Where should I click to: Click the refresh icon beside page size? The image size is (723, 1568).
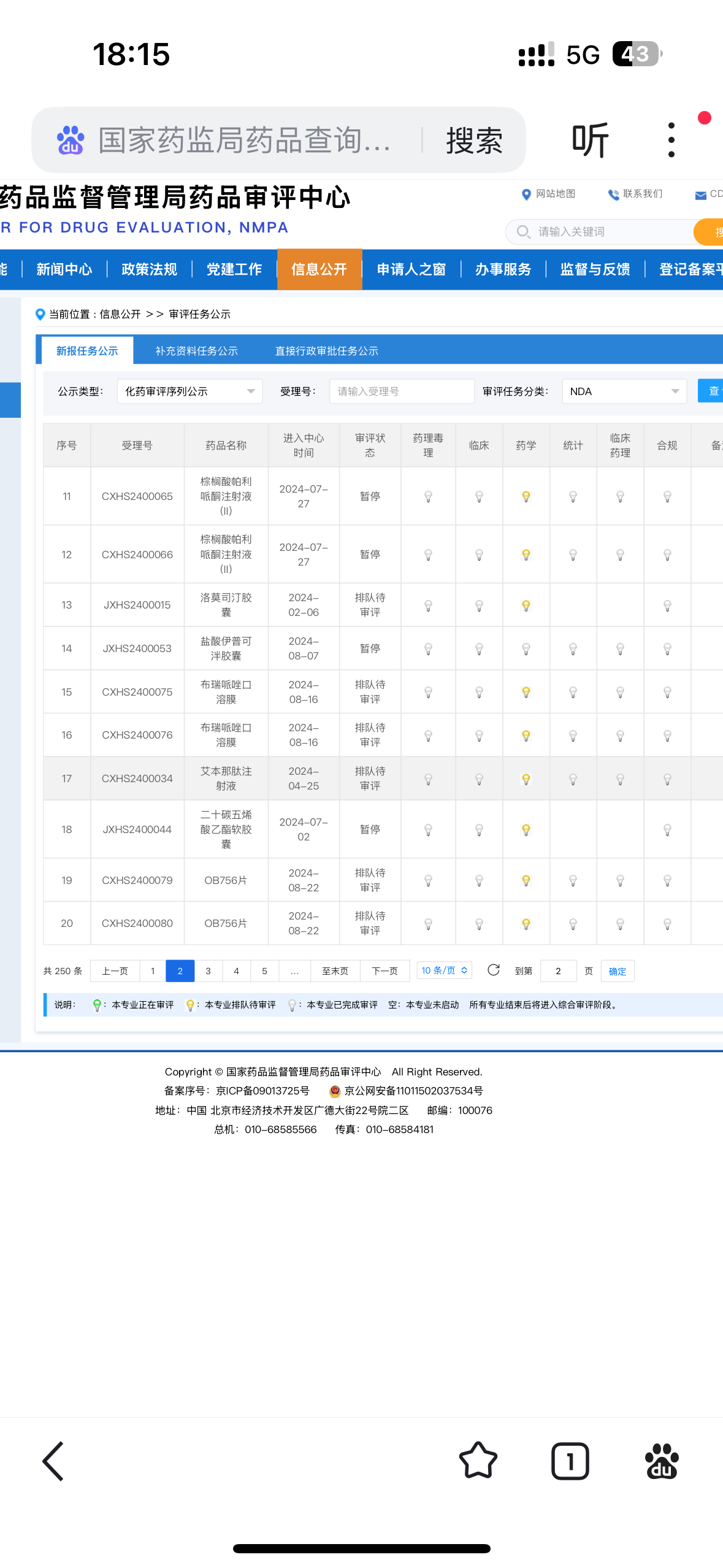click(494, 970)
